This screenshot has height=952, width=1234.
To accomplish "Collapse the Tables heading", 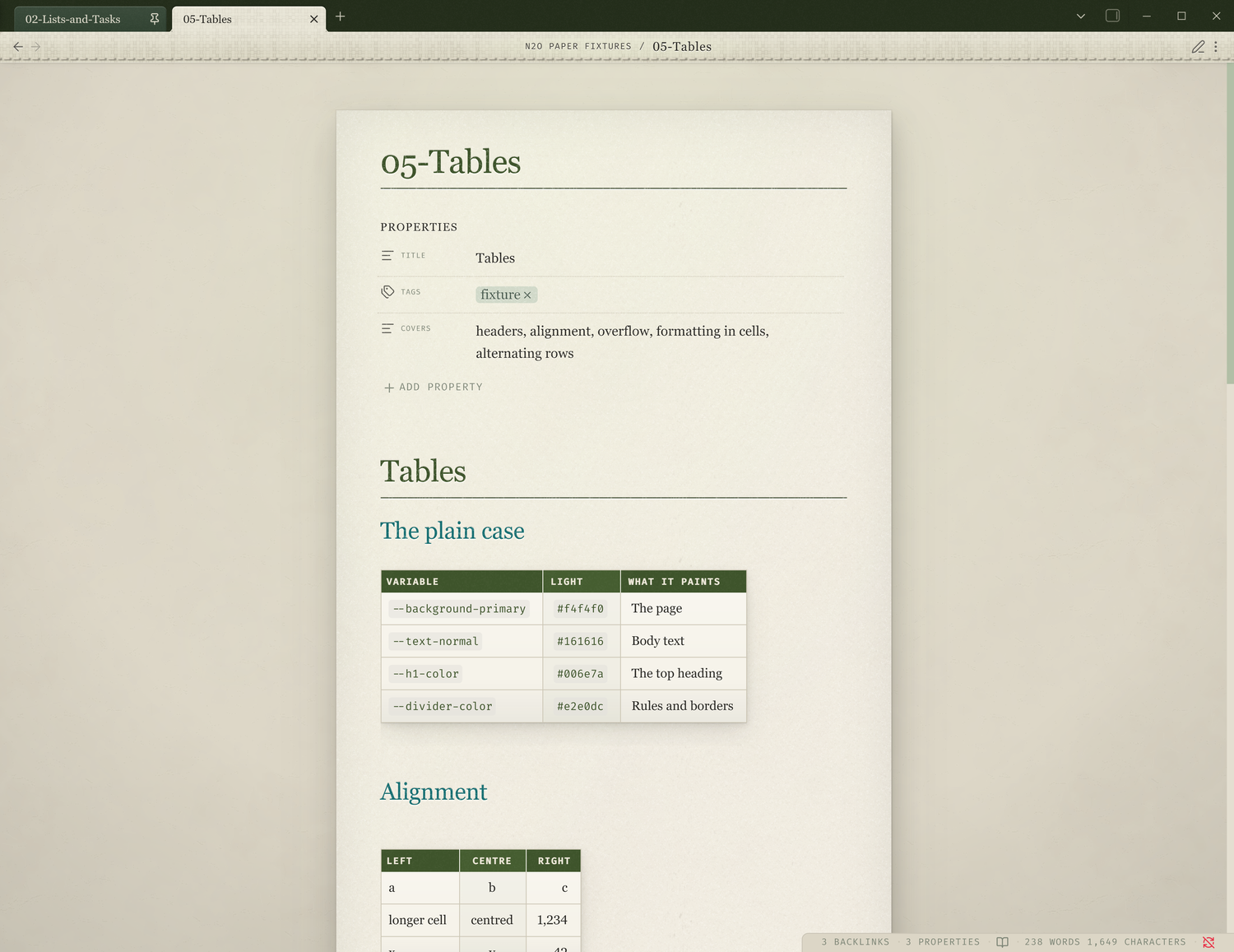I will click(423, 471).
